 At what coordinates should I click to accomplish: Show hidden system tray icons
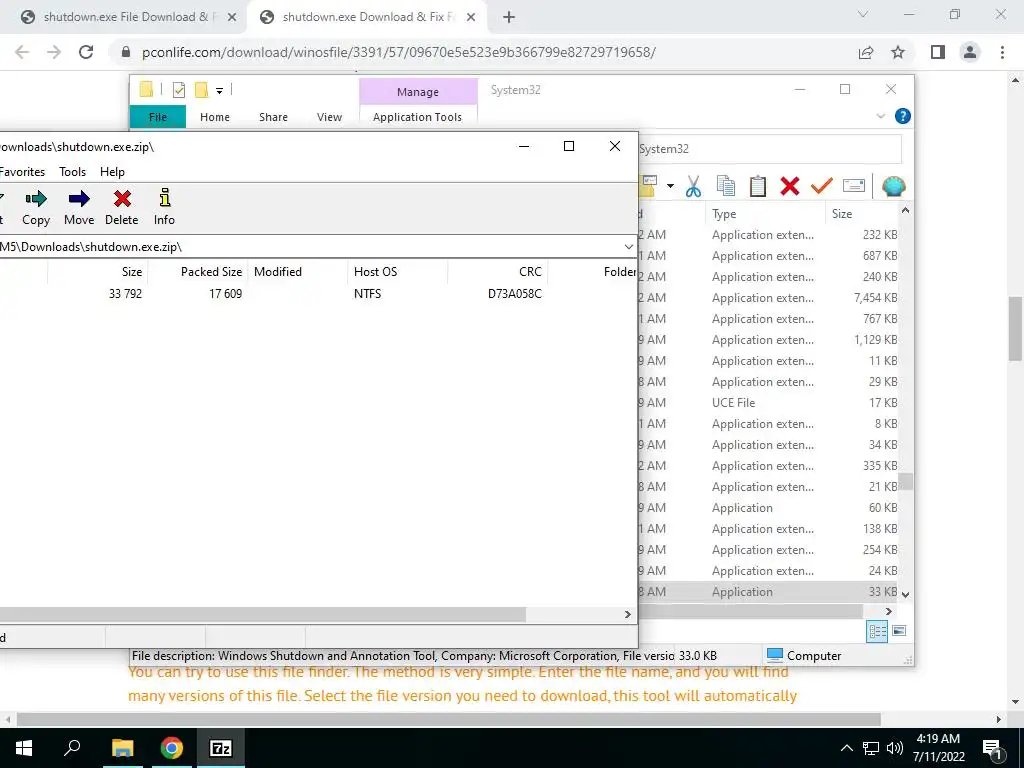point(846,748)
